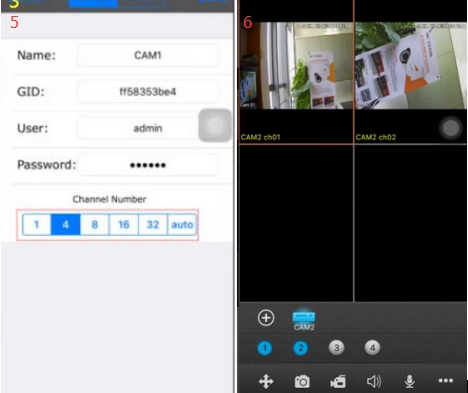Tap the GID field ff58353be4
468x393 pixels.
[148, 91]
